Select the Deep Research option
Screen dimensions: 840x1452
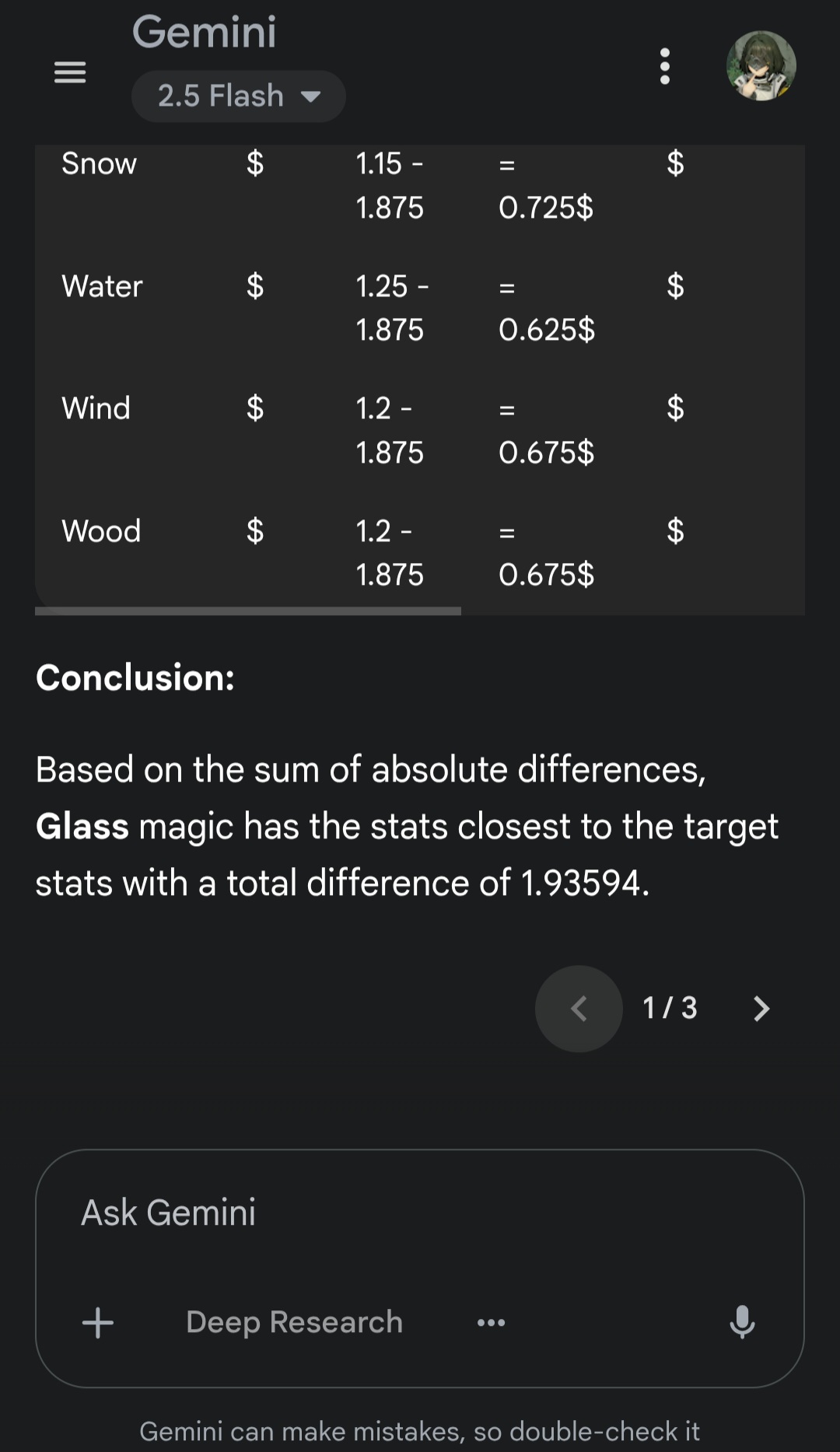[x=294, y=1322]
